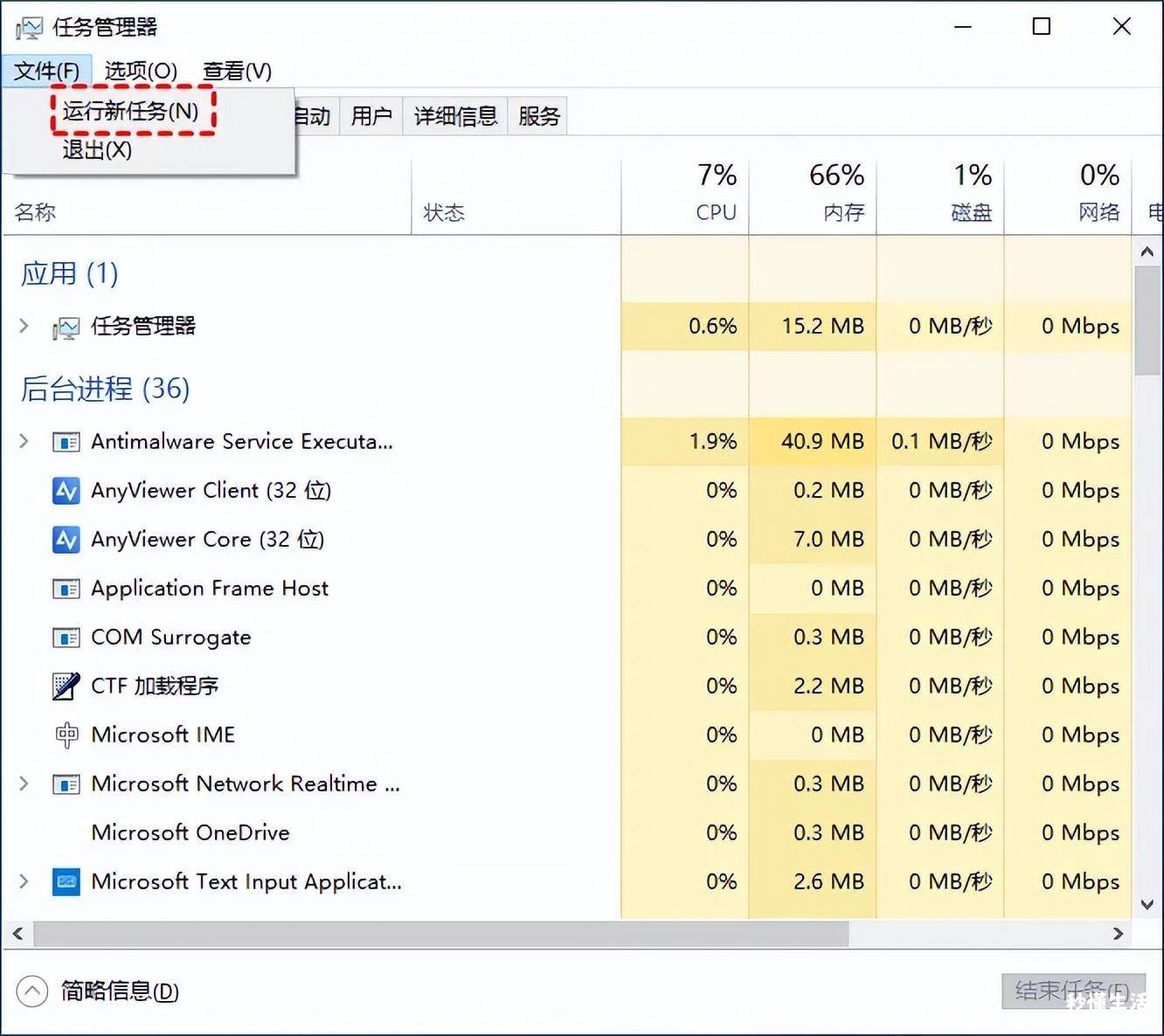
Task: Choose 运行新任务(N) from the File menu
Action: point(131,111)
